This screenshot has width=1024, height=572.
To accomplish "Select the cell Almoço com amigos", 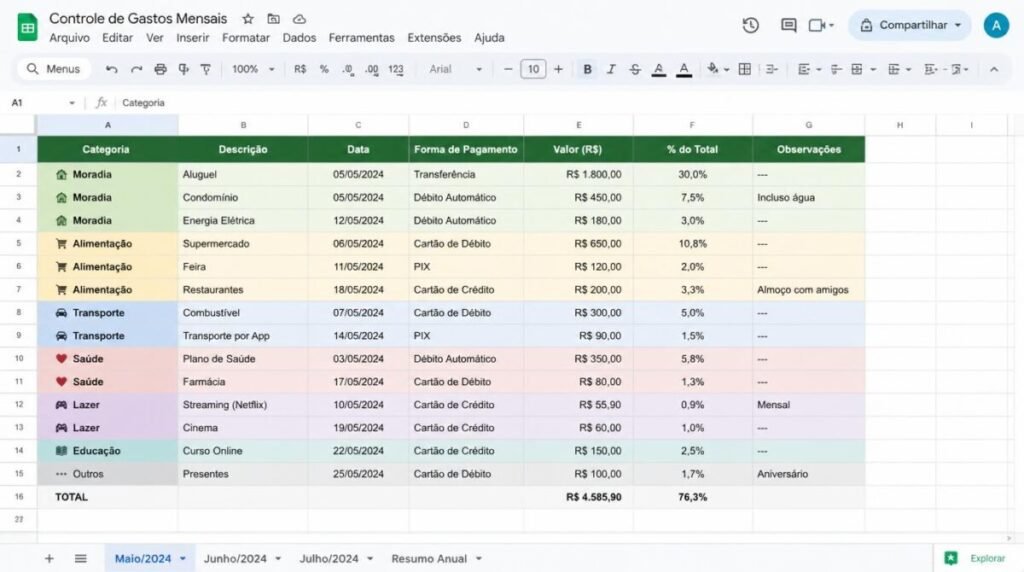I will pos(808,290).
